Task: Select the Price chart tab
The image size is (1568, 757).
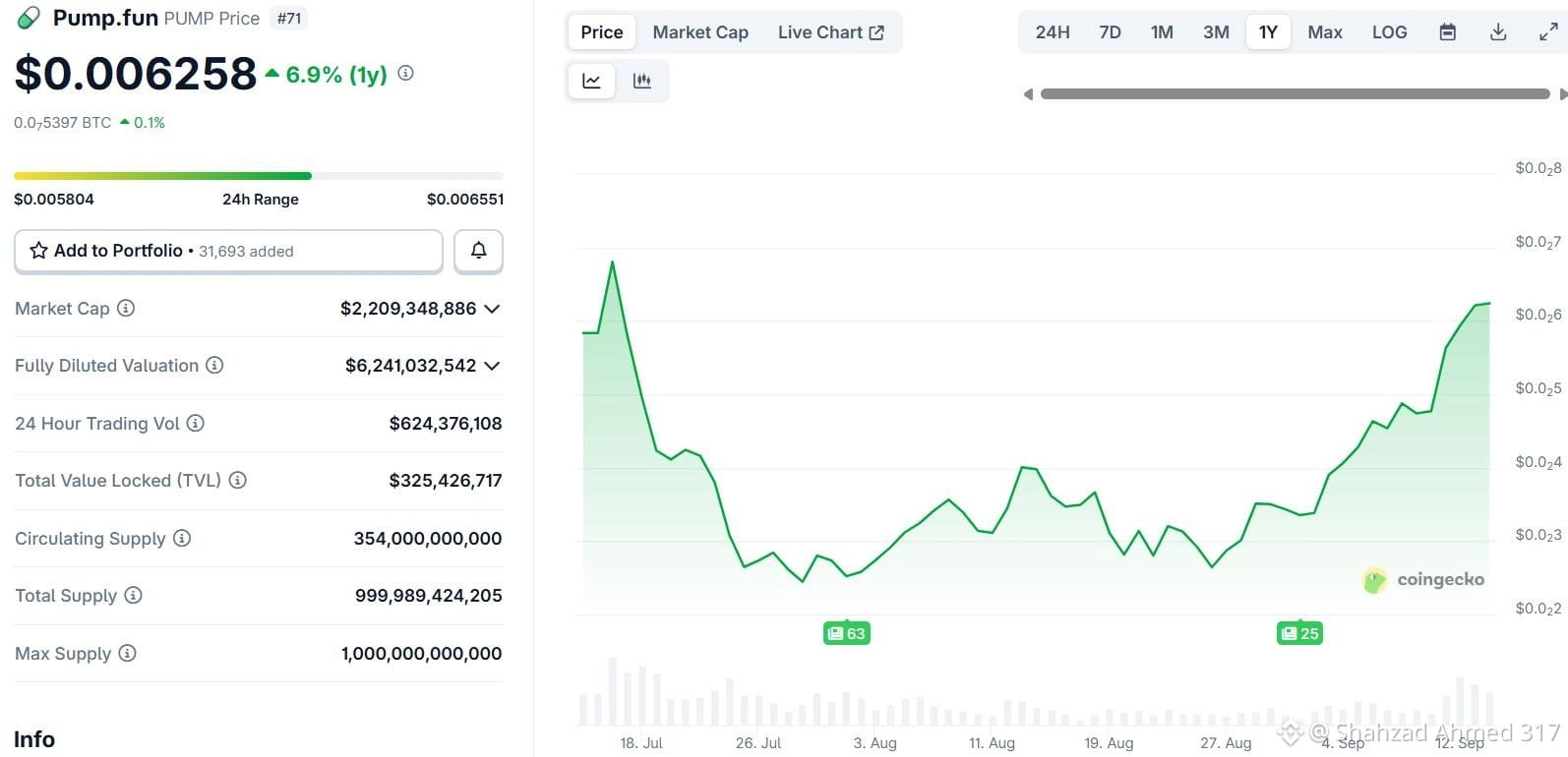Action: tap(602, 32)
